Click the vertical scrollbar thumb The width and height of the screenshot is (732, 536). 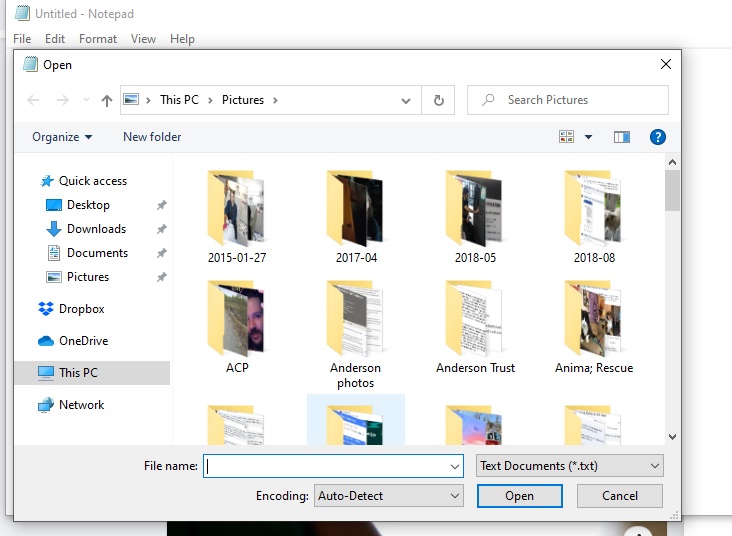point(672,191)
